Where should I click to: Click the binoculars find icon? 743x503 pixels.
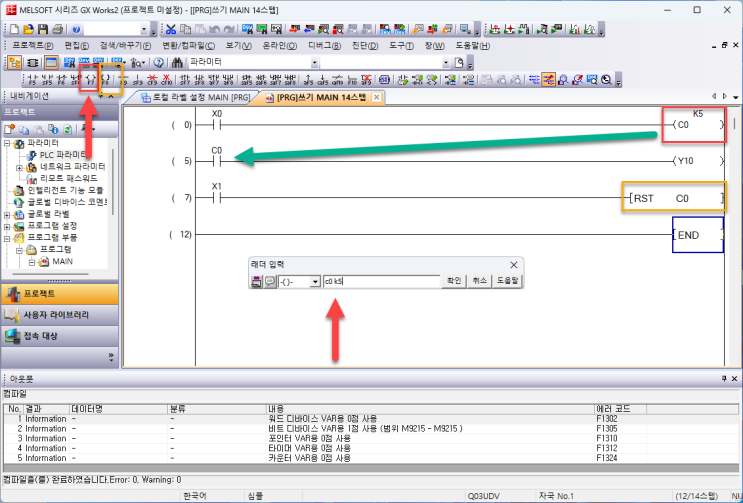177,62
